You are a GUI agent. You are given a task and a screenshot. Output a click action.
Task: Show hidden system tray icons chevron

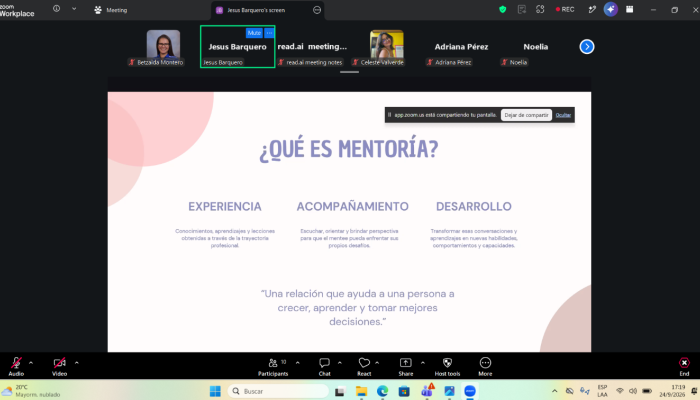[554, 391]
